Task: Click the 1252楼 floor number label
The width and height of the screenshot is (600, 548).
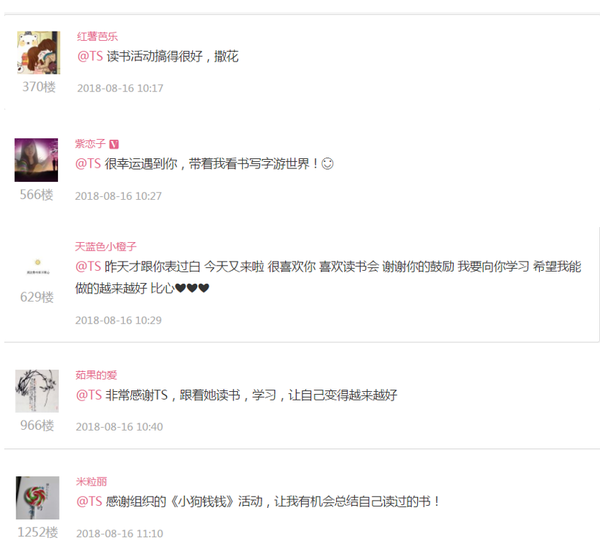Action: point(38,532)
